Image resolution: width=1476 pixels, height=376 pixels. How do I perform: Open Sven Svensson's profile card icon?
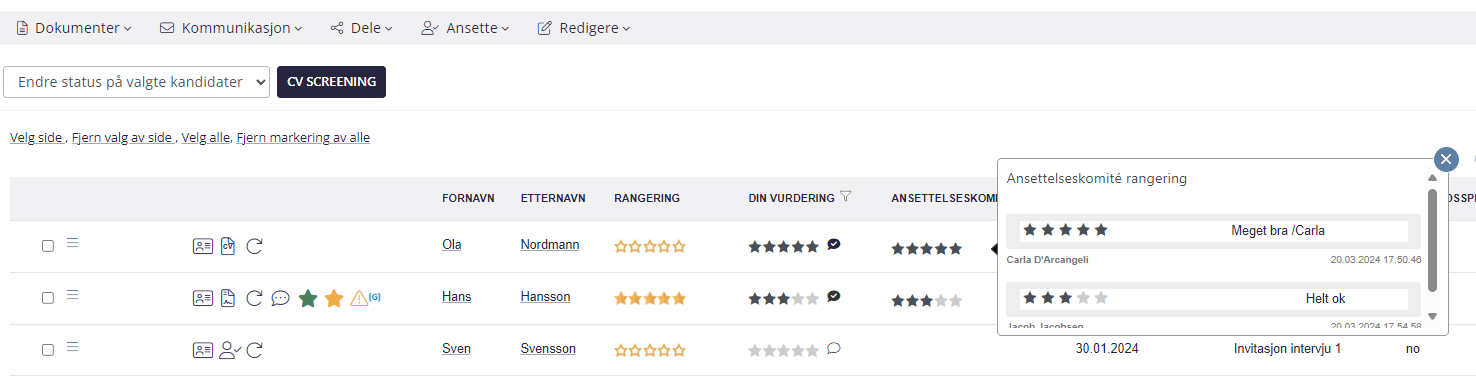pos(202,350)
